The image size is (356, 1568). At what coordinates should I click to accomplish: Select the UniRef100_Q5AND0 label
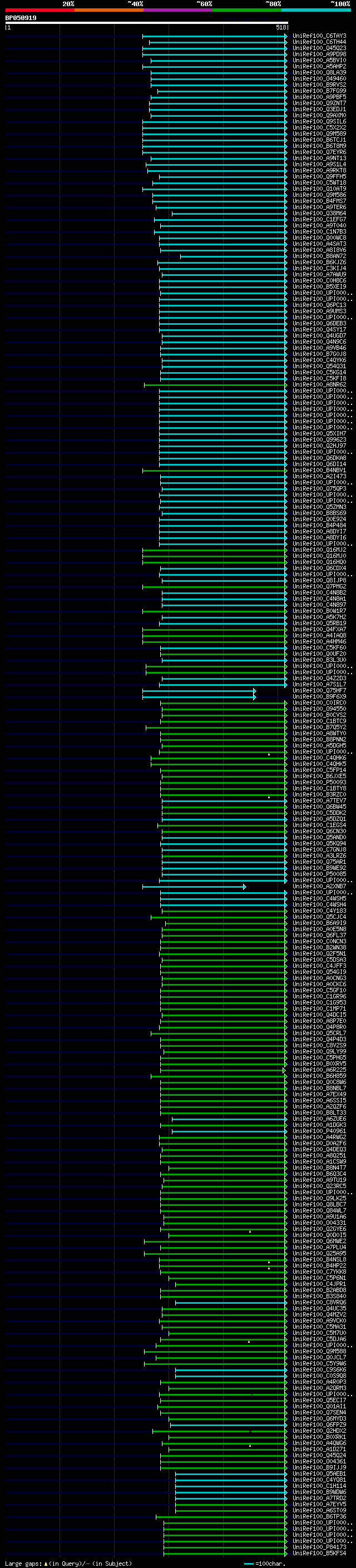click(x=319, y=837)
